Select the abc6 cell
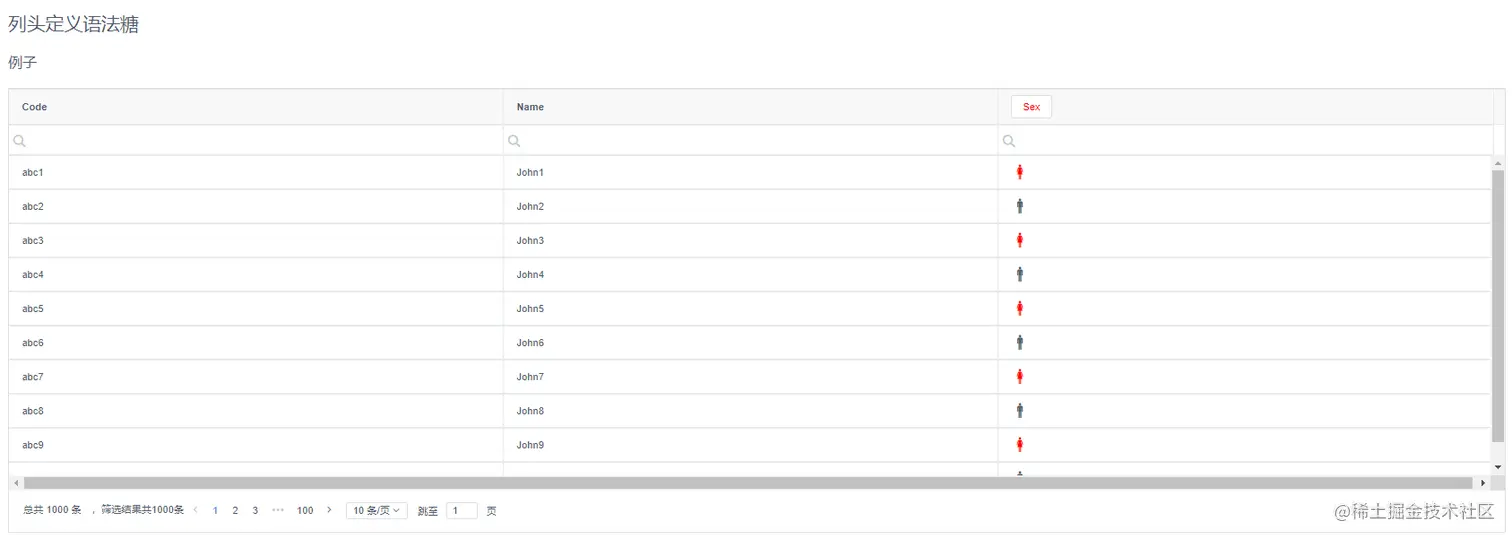 point(256,342)
